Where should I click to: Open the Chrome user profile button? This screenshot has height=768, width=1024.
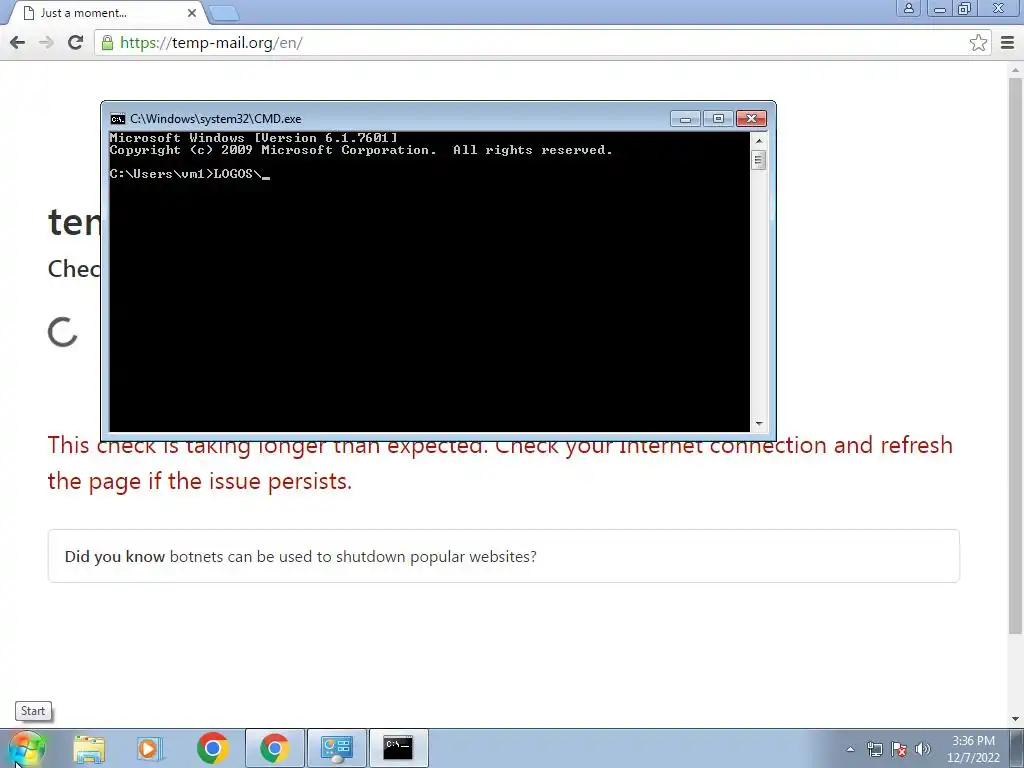tap(908, 8)
